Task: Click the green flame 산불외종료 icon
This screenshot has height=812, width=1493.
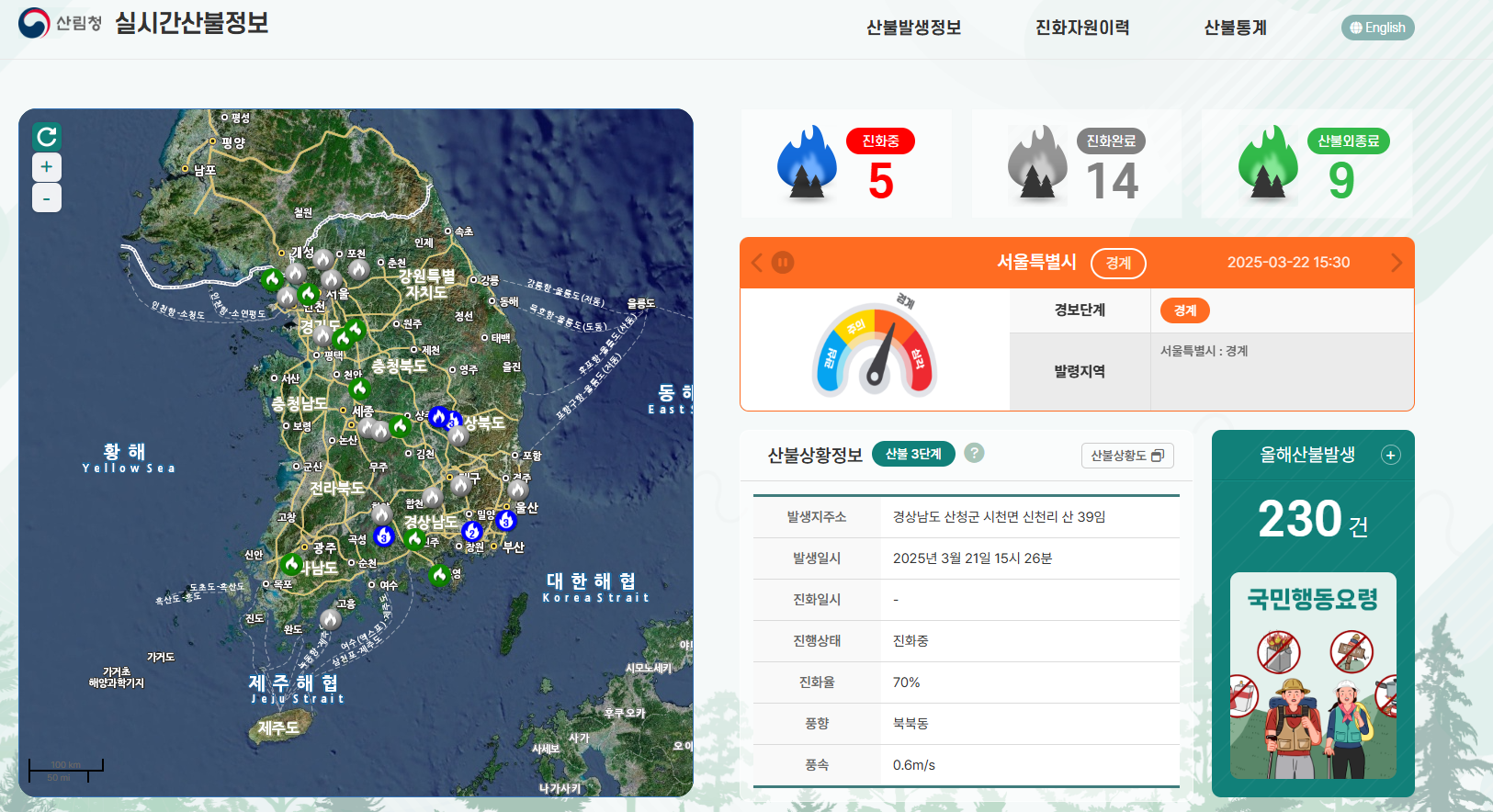Action: pos(1268,163)
